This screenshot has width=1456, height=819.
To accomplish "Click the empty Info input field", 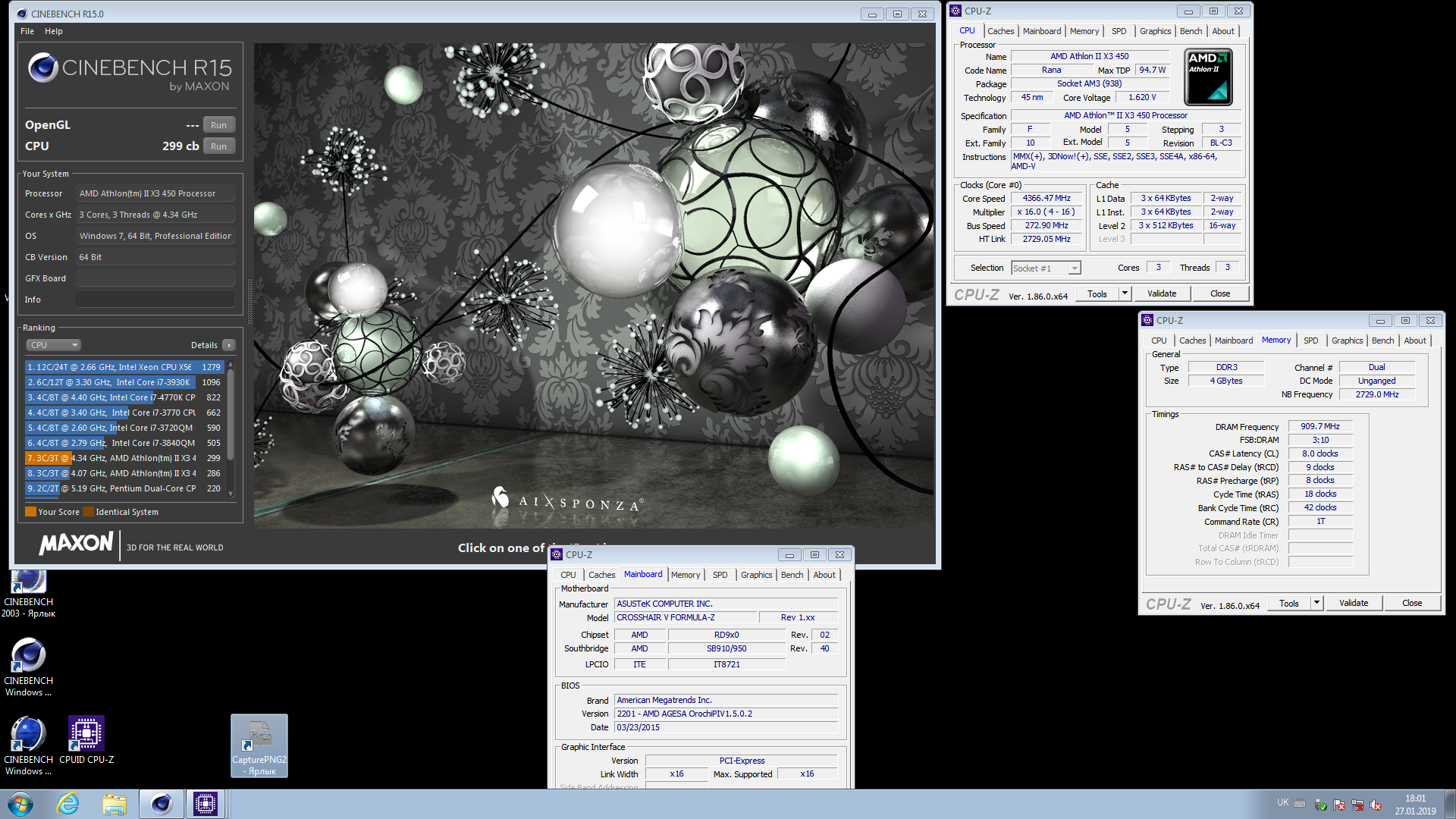I will click(155, 300).
